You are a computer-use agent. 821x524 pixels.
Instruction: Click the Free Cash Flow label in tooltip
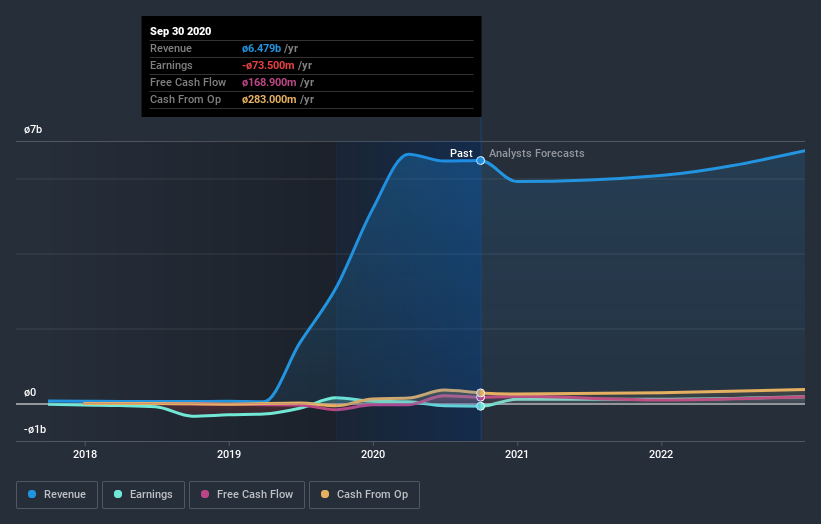[x=188, y=82]
